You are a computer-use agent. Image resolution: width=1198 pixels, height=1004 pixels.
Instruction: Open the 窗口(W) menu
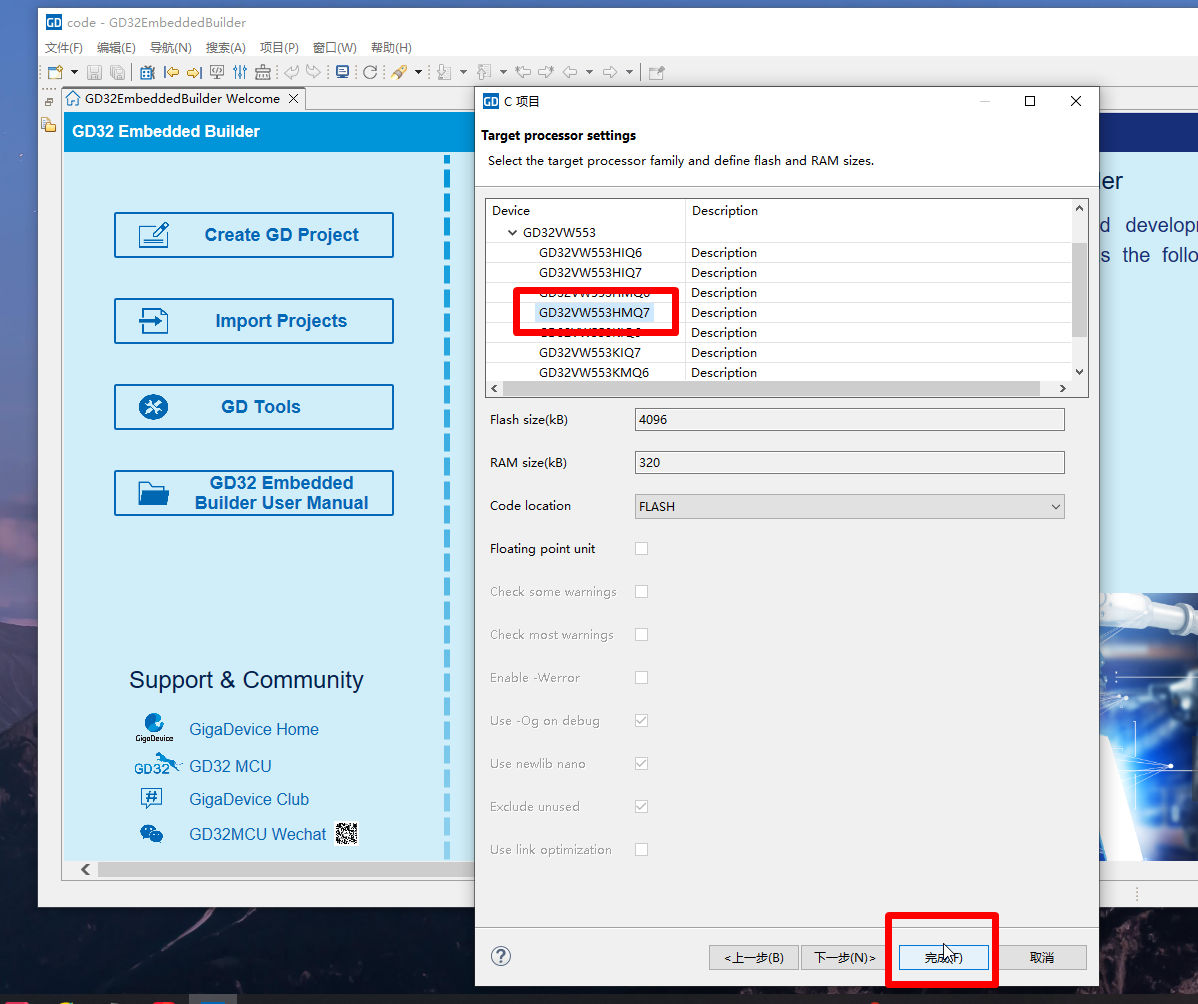point(334,48)
